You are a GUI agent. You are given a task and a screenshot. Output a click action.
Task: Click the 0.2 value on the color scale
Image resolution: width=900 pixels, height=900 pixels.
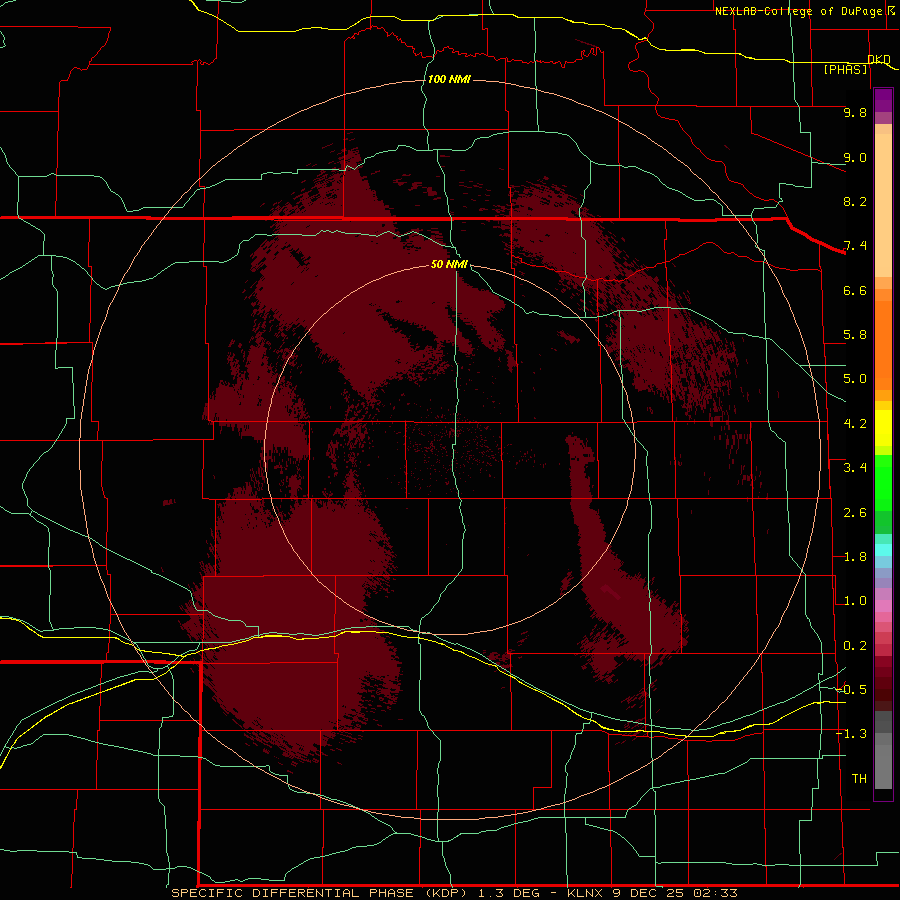click(855, 646)
